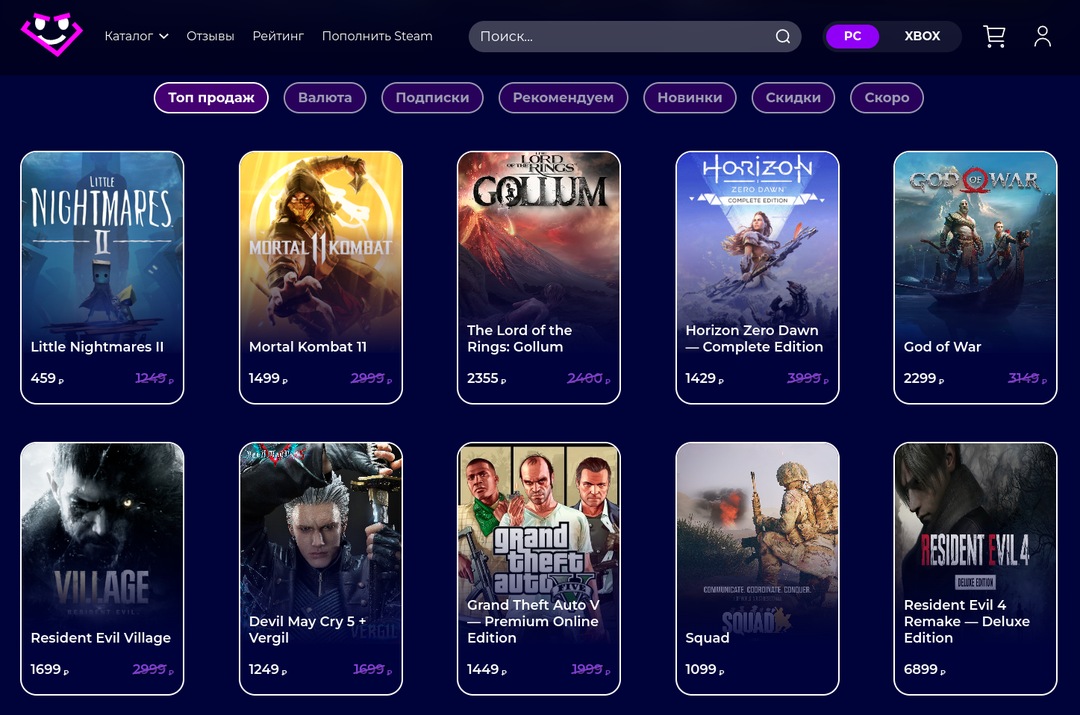Image resolution: width=1080 pixels, height=715 pixels.
Task: Select the Рекомендуем filter tab
Action: tap(563, 98)
